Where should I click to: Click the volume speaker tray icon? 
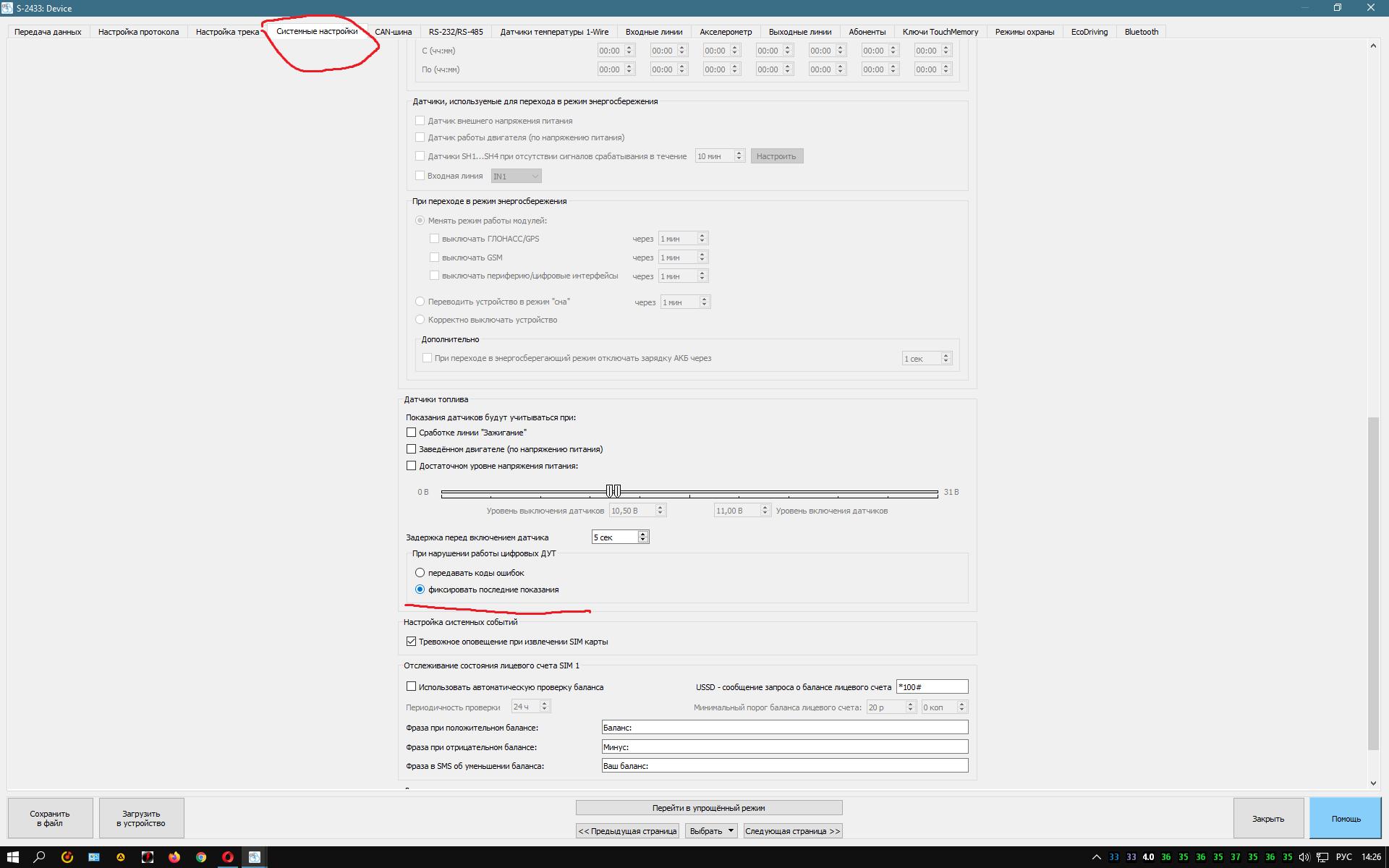1304,857
